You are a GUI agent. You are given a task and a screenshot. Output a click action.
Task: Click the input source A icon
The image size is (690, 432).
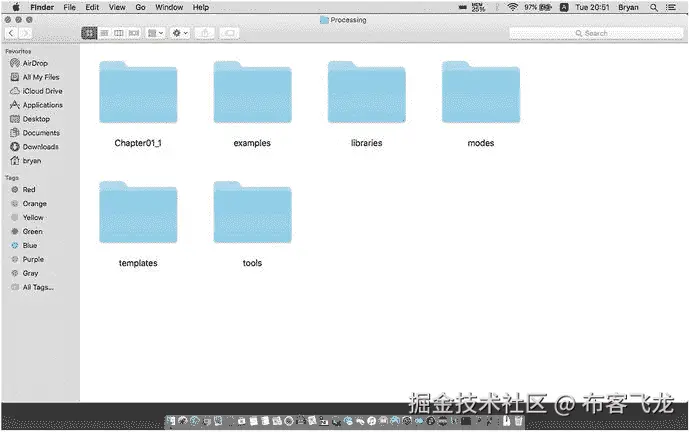click(x=564, y=7)
